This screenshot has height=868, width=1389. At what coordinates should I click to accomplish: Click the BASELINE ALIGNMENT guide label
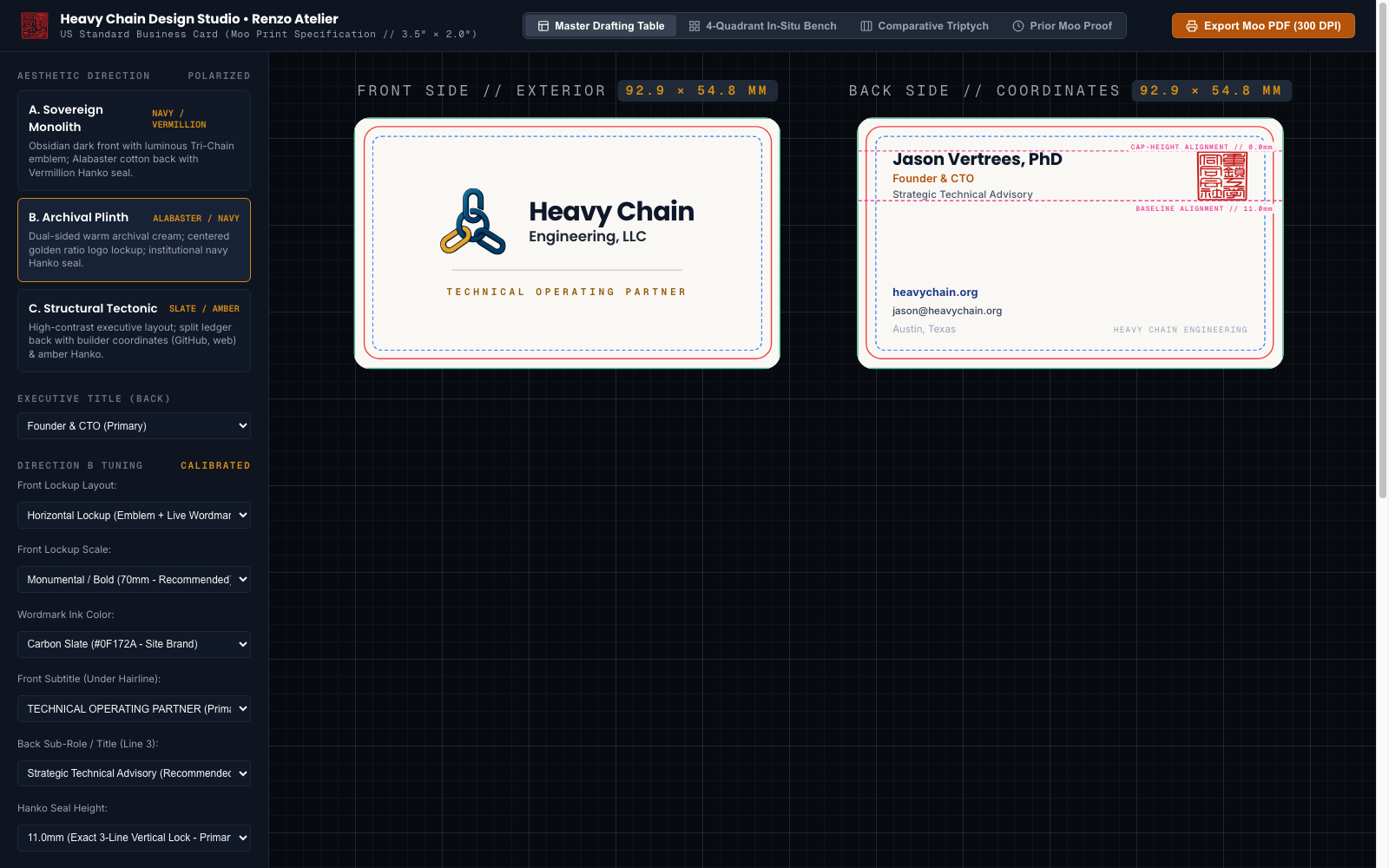1204,208
